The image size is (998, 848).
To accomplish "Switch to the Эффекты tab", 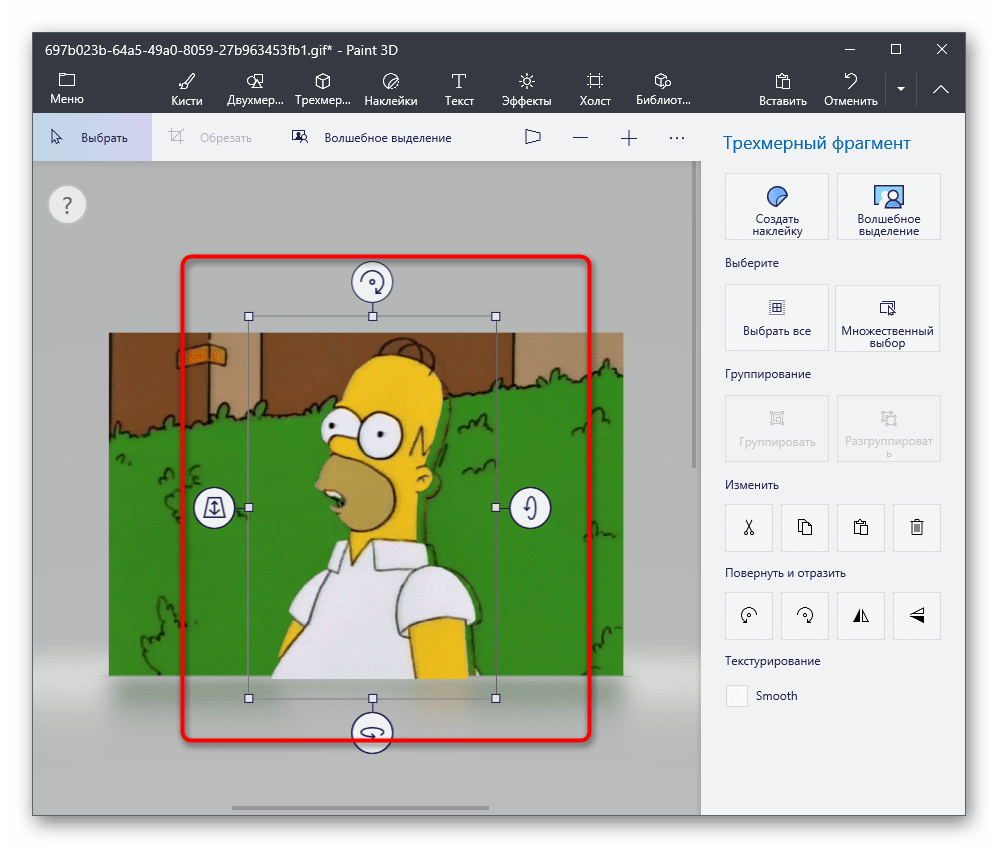I will pyautogui.click(x=526, y=88).
